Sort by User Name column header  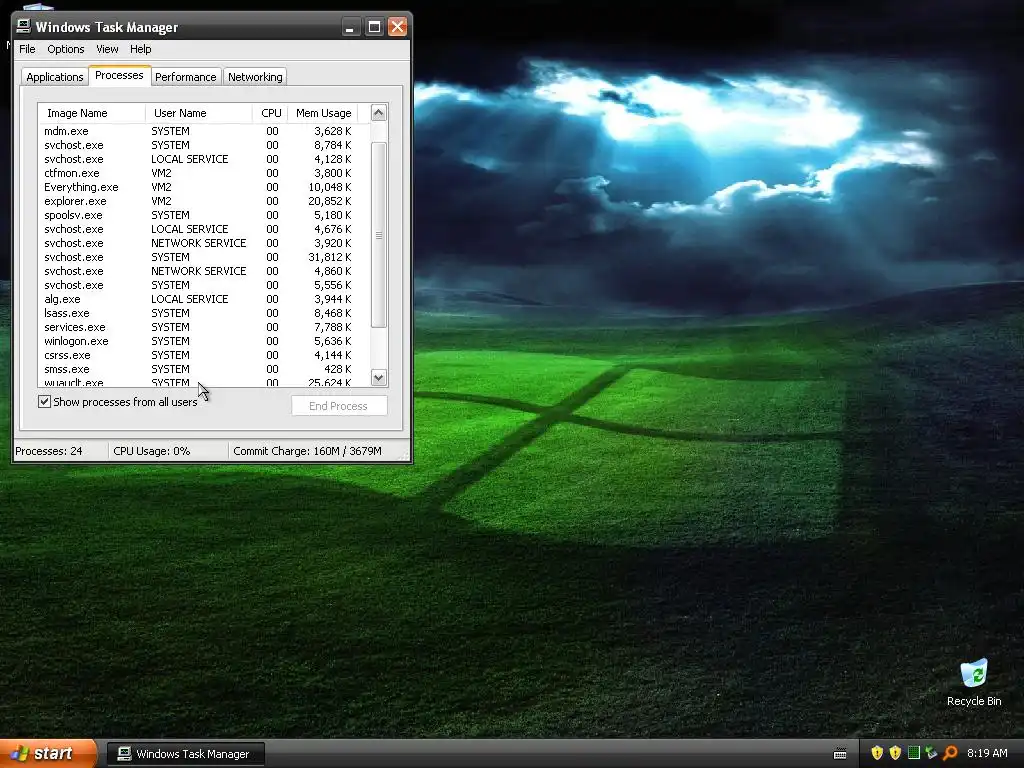pos(199,113)
